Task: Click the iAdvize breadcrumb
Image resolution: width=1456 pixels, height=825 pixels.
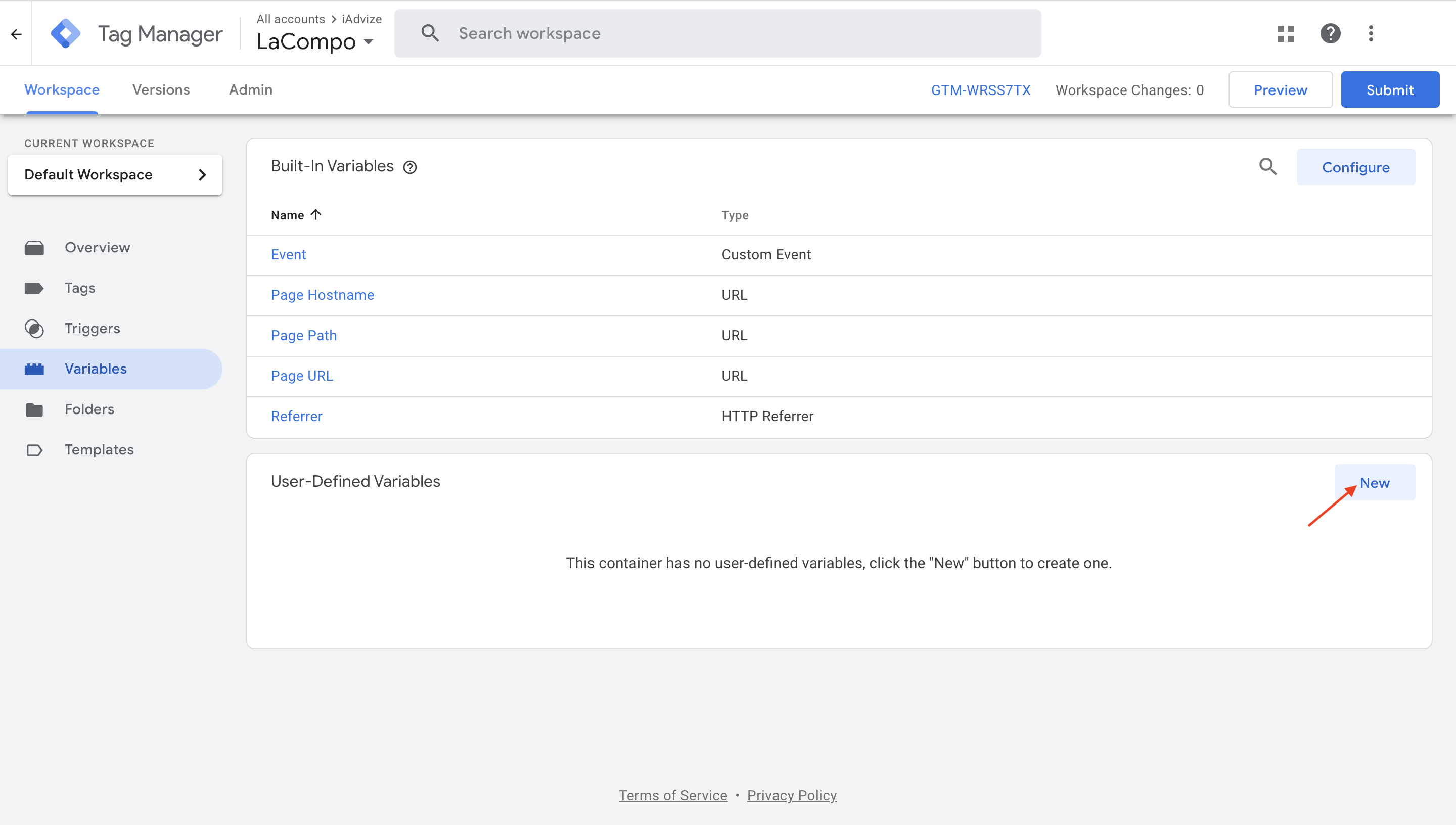Action: (361, 19)
